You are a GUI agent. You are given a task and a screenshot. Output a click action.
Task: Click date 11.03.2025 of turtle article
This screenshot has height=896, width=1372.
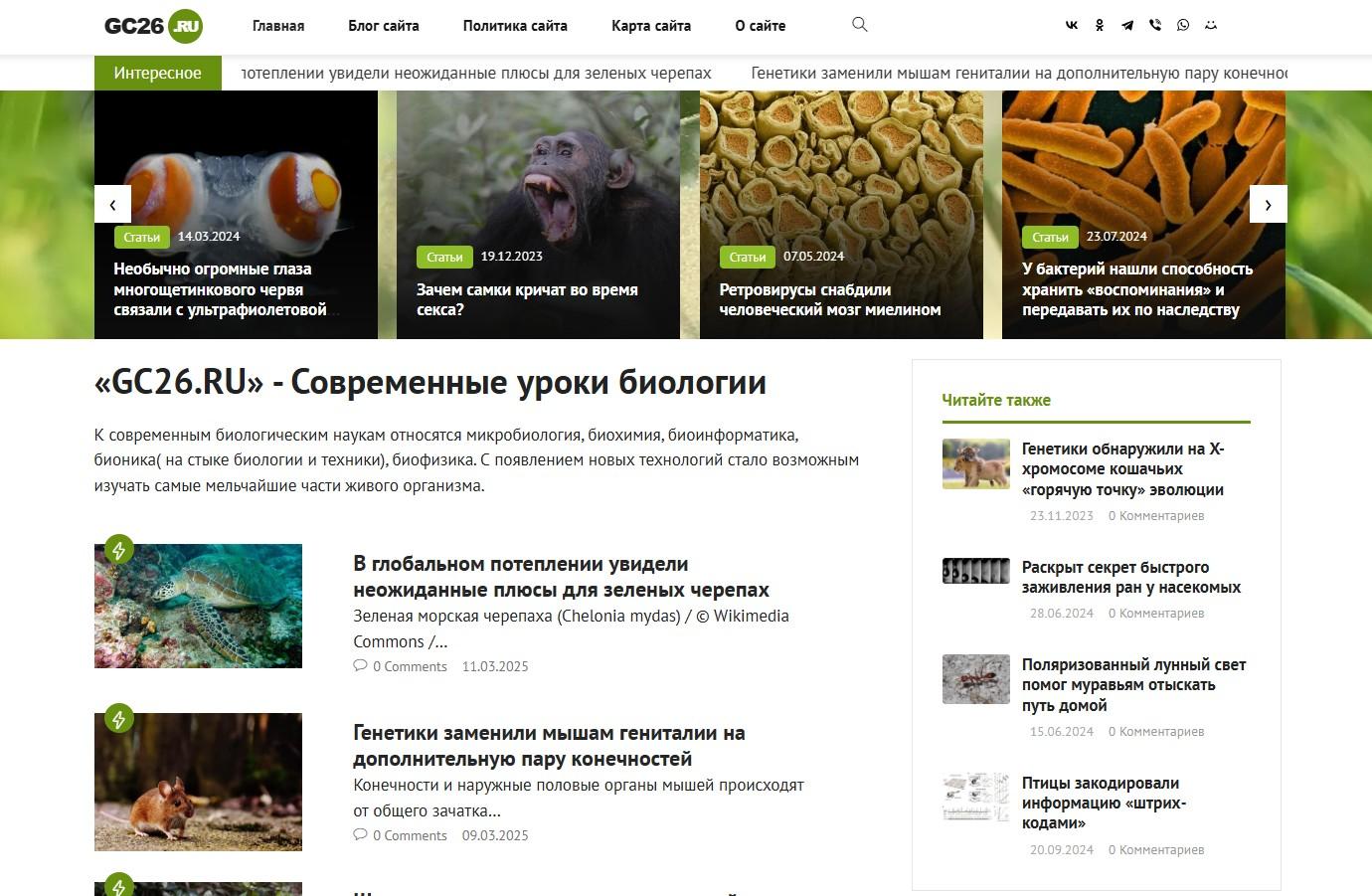pos(495,666)
